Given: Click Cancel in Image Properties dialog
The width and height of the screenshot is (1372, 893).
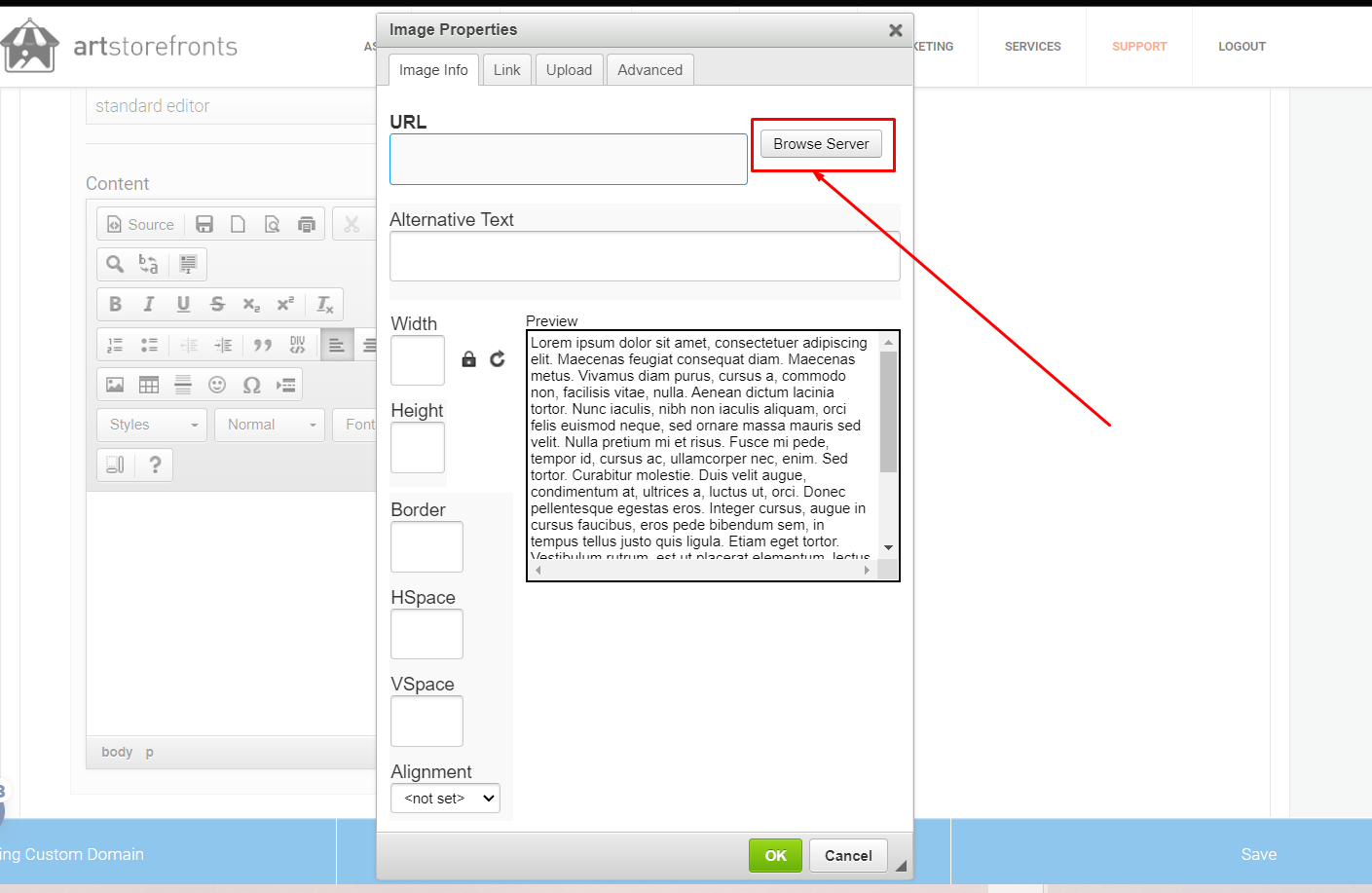Looking at the screenshot, I should click(x=848, y=855).
